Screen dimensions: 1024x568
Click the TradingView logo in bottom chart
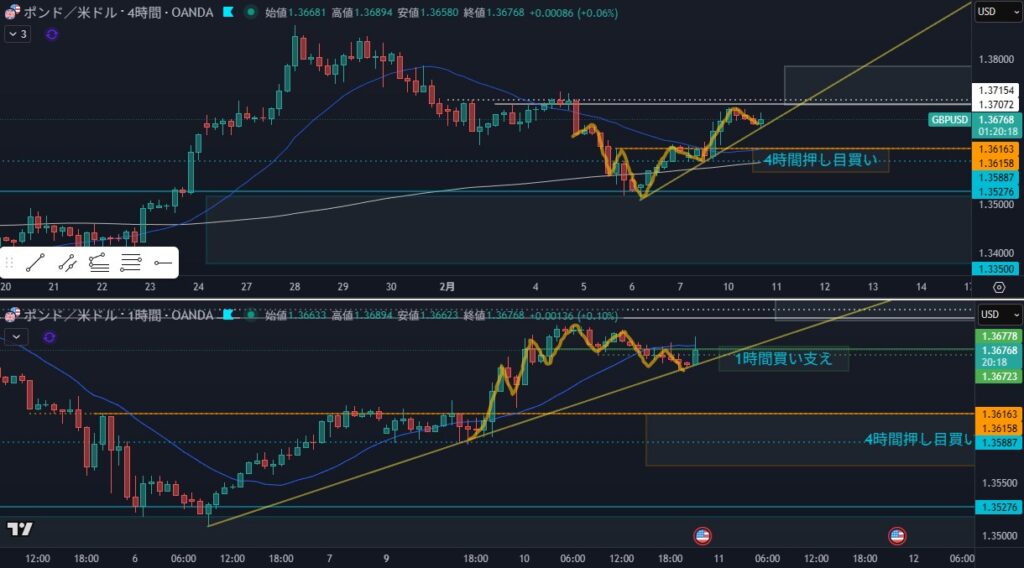point(19,528)
